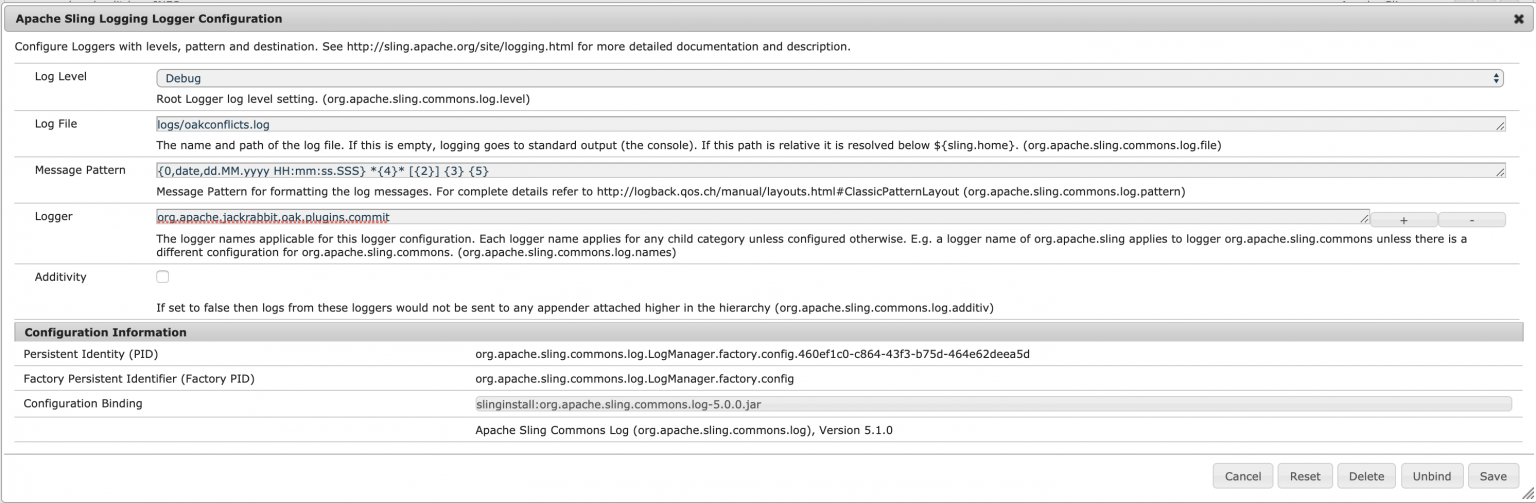Viewport: 1536px width, 503px height.
Task: Close the Logger Configuration dialog
Action: (x=1518, y=19)
